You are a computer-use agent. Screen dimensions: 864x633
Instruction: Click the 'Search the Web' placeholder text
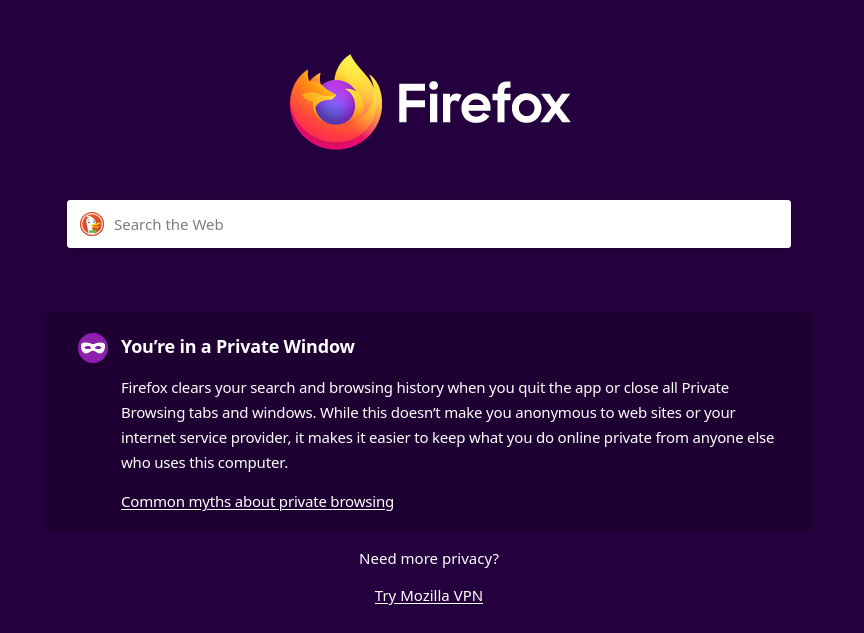(169, 225)
